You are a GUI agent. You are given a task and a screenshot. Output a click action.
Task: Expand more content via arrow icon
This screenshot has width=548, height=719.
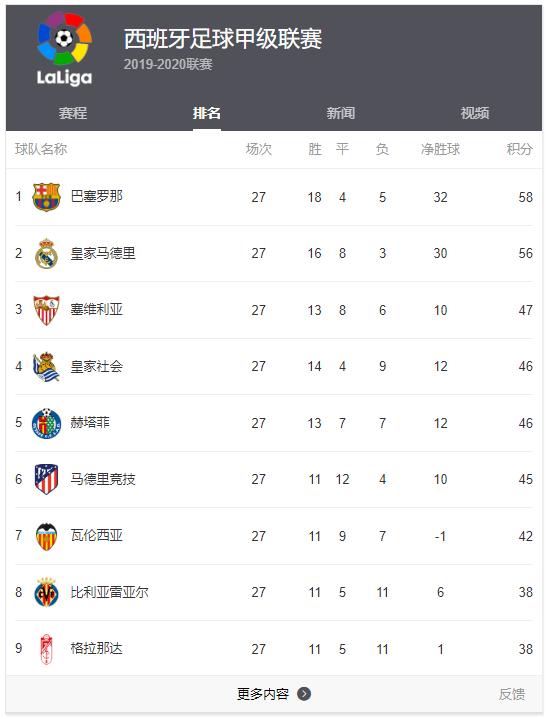tap(304, 694)
